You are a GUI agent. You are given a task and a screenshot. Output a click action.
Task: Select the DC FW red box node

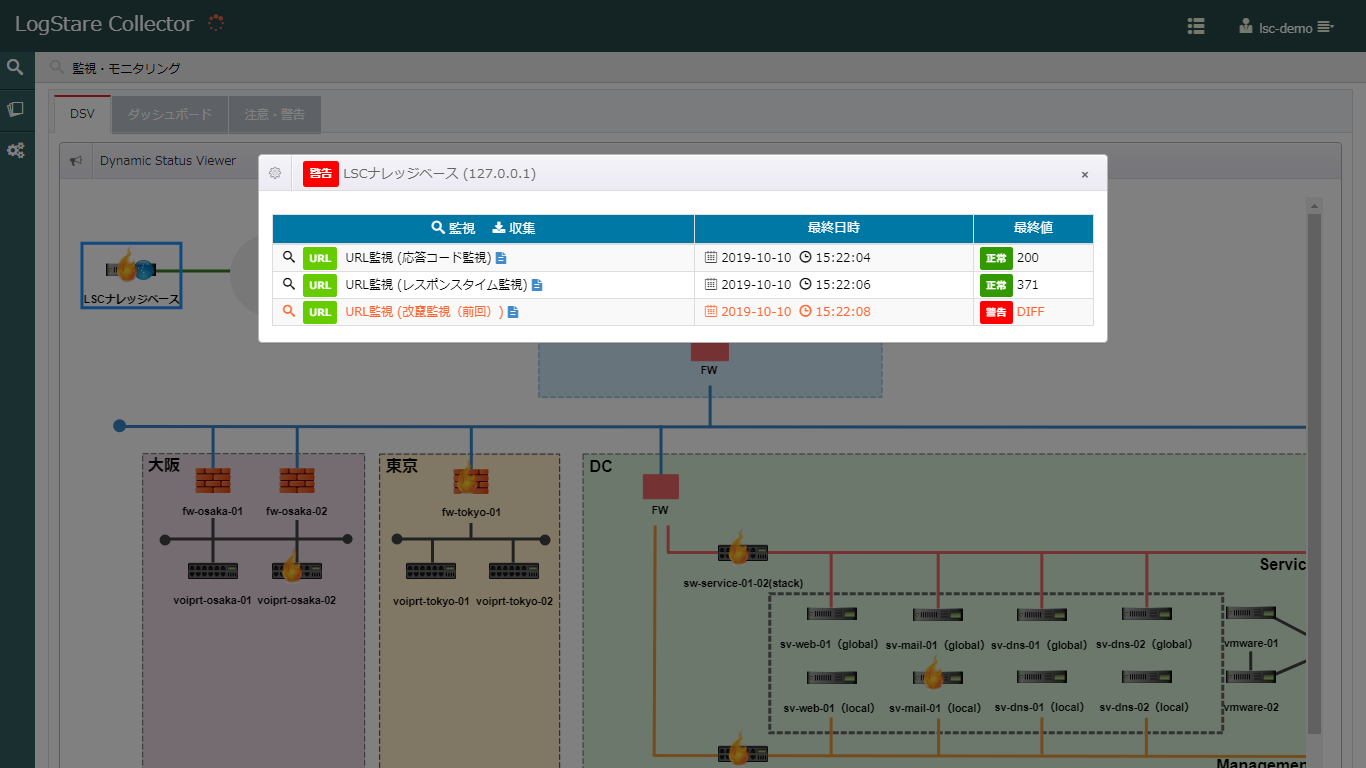(x=660, y=486)
